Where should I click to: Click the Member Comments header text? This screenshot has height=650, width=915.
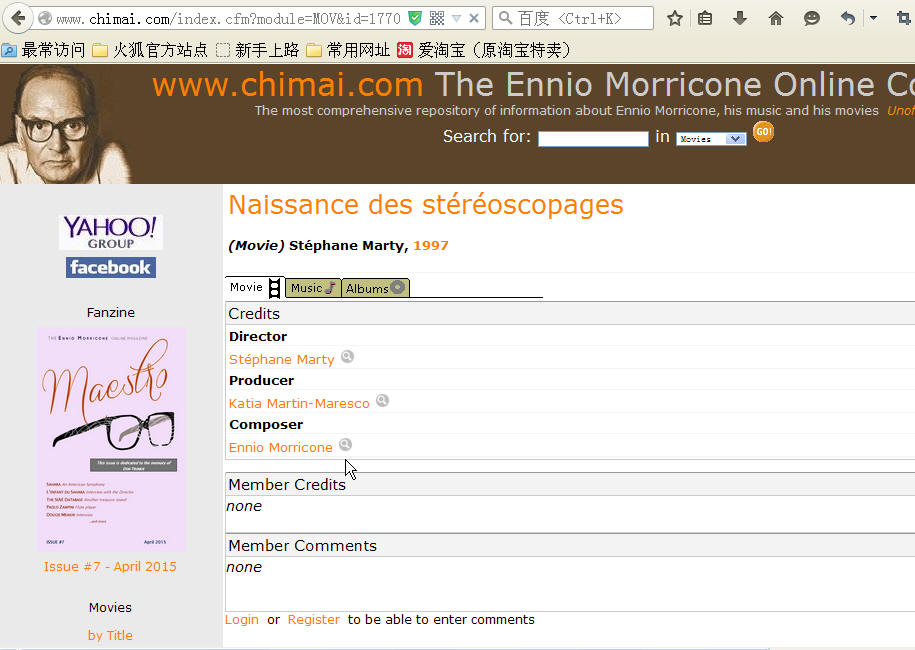[302, 546]
